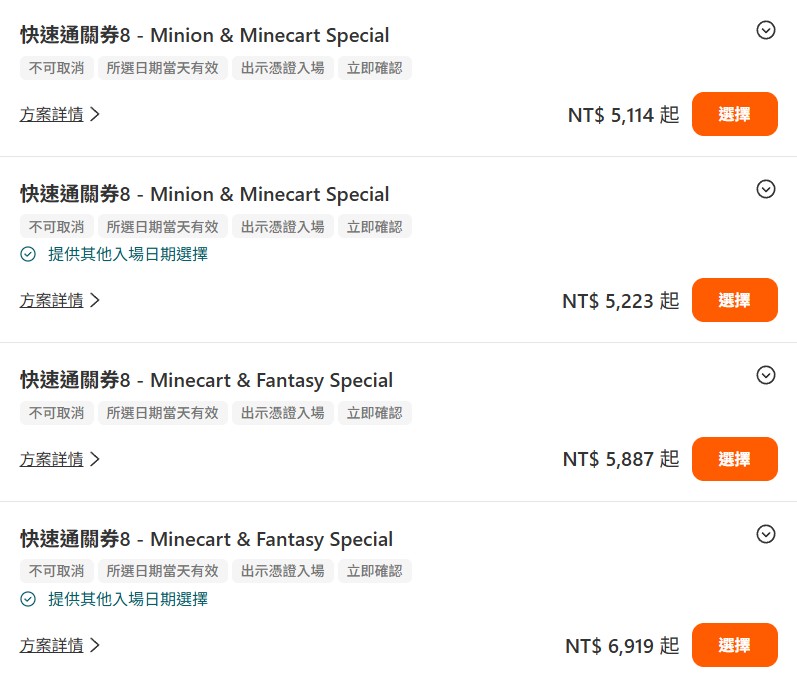Screen dimensions: 797x684
Task: Select the NT$ 6,919 plan
Action: point(734,645)
